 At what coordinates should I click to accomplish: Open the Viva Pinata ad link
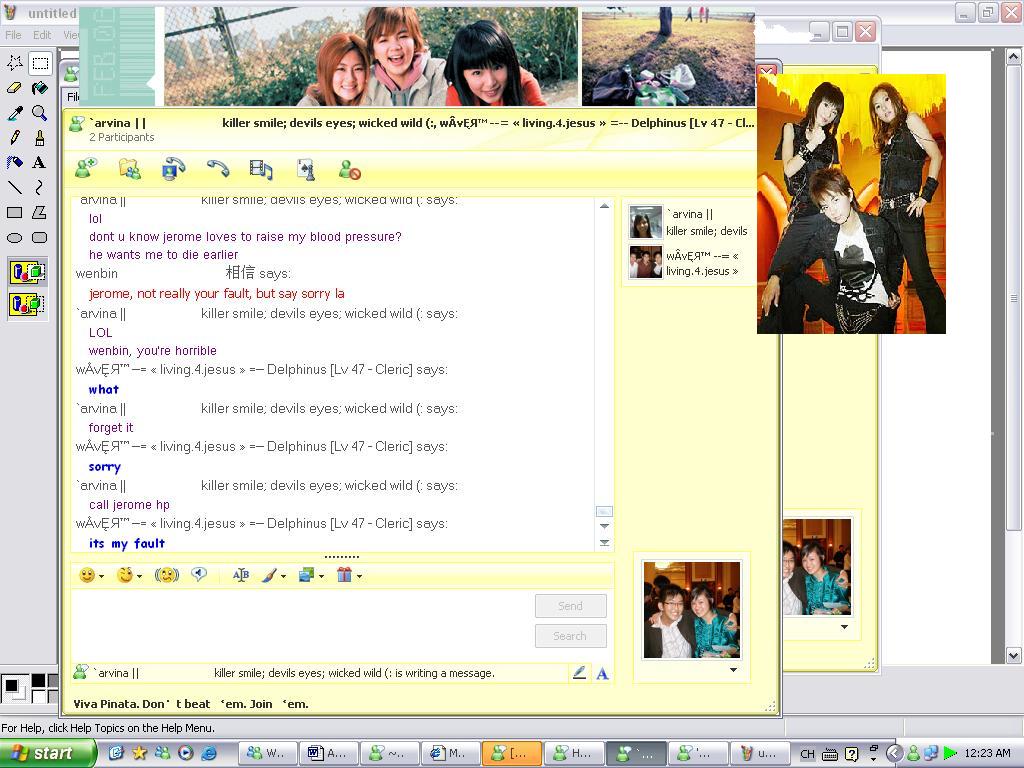191,704
